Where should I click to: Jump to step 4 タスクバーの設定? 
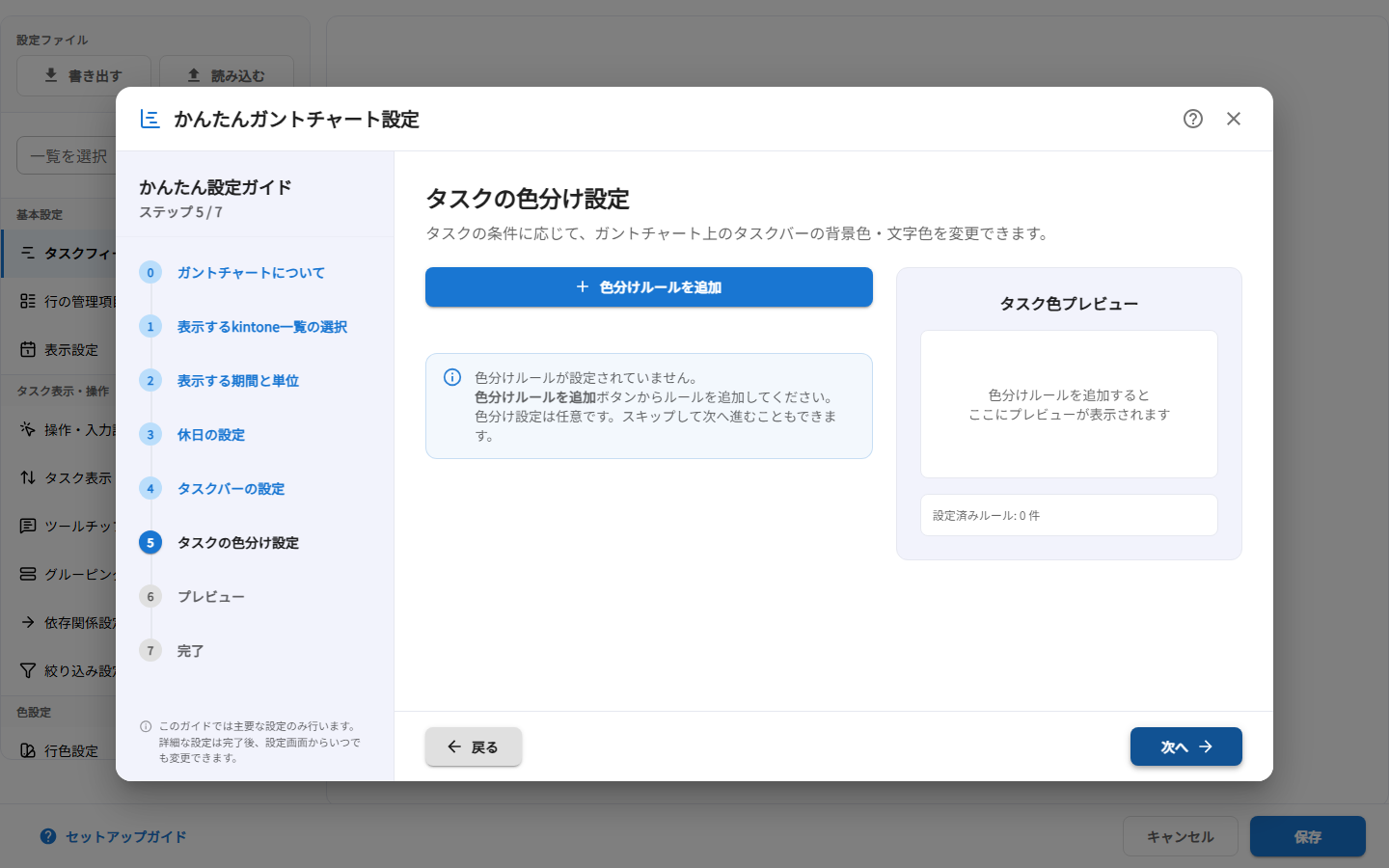click(x=231, y=489)
